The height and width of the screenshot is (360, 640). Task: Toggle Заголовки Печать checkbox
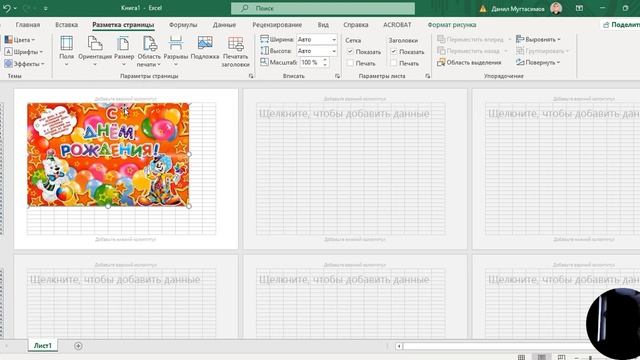click(x=393, y=63)
